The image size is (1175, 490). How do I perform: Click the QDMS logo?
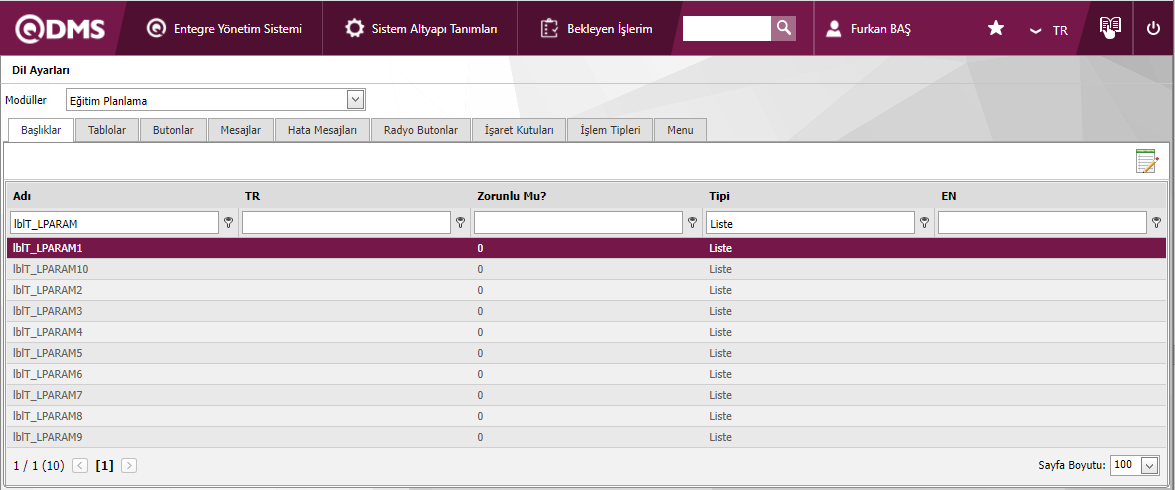point(60,29)
